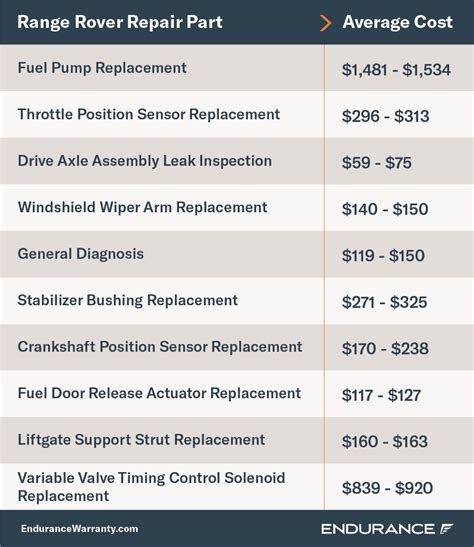Click the orange chevron arrow in header
This screenshot has width=474, height=547.
(325, 23)
